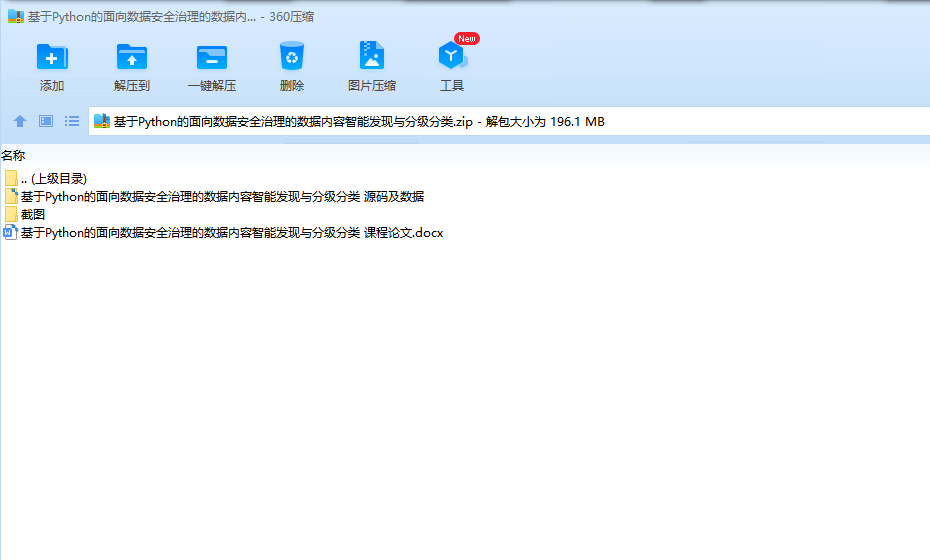Screen dimensions: 930x560
Task: Select the '截图' folder name
Action: [33, 214]
